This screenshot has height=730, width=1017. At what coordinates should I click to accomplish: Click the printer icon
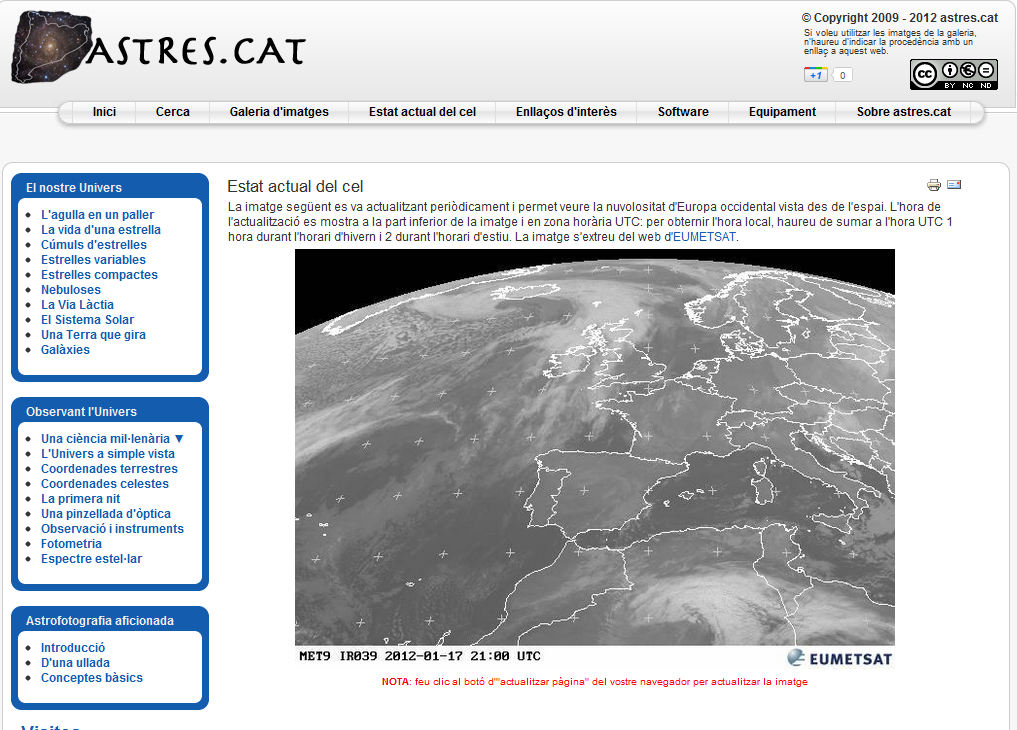click(x=934, y=185)
